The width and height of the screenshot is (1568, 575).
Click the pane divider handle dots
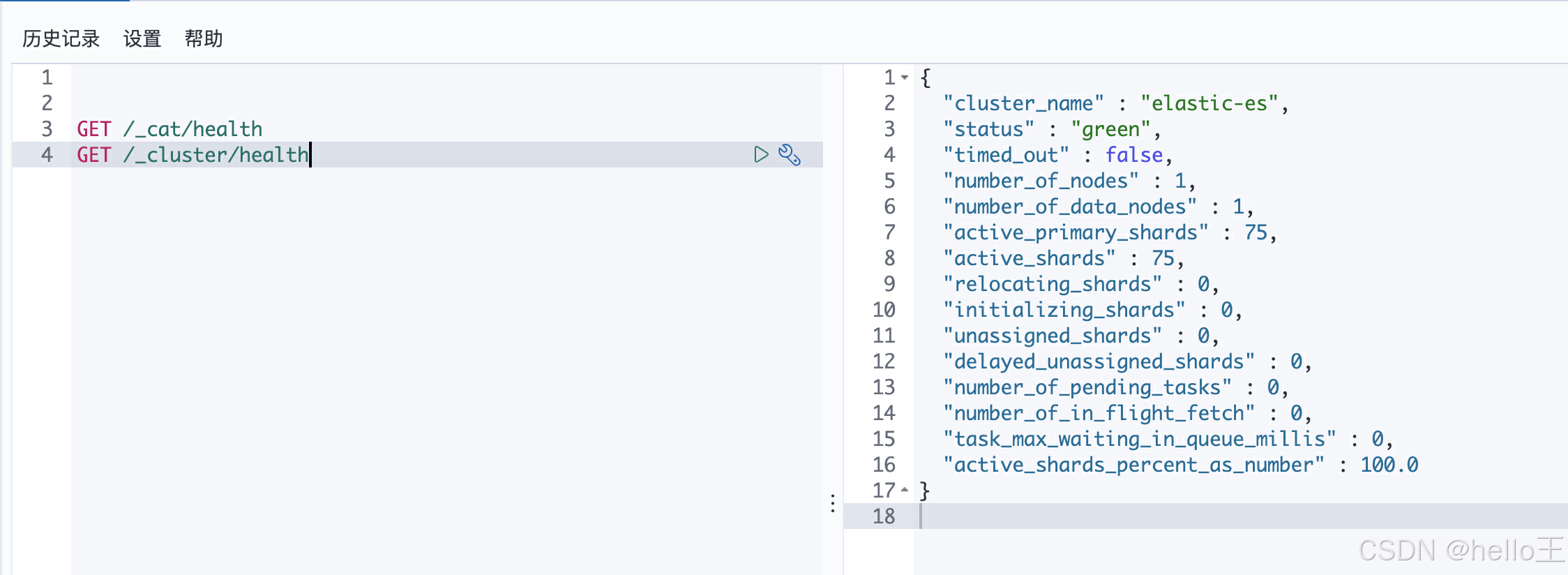833,503
